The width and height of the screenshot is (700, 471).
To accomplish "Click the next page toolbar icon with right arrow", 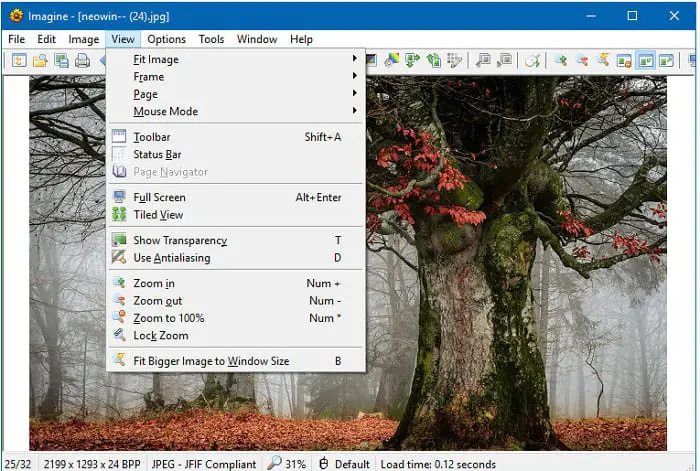I will [x=504, y=60].
